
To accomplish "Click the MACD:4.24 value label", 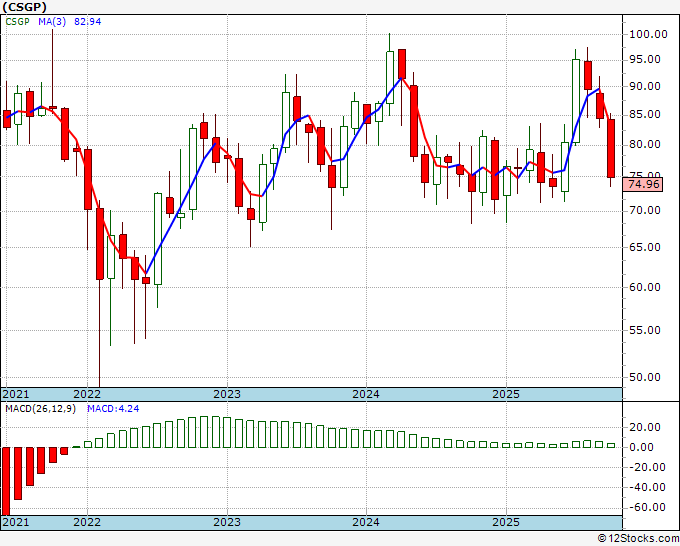I will click(x=113, y=409).
